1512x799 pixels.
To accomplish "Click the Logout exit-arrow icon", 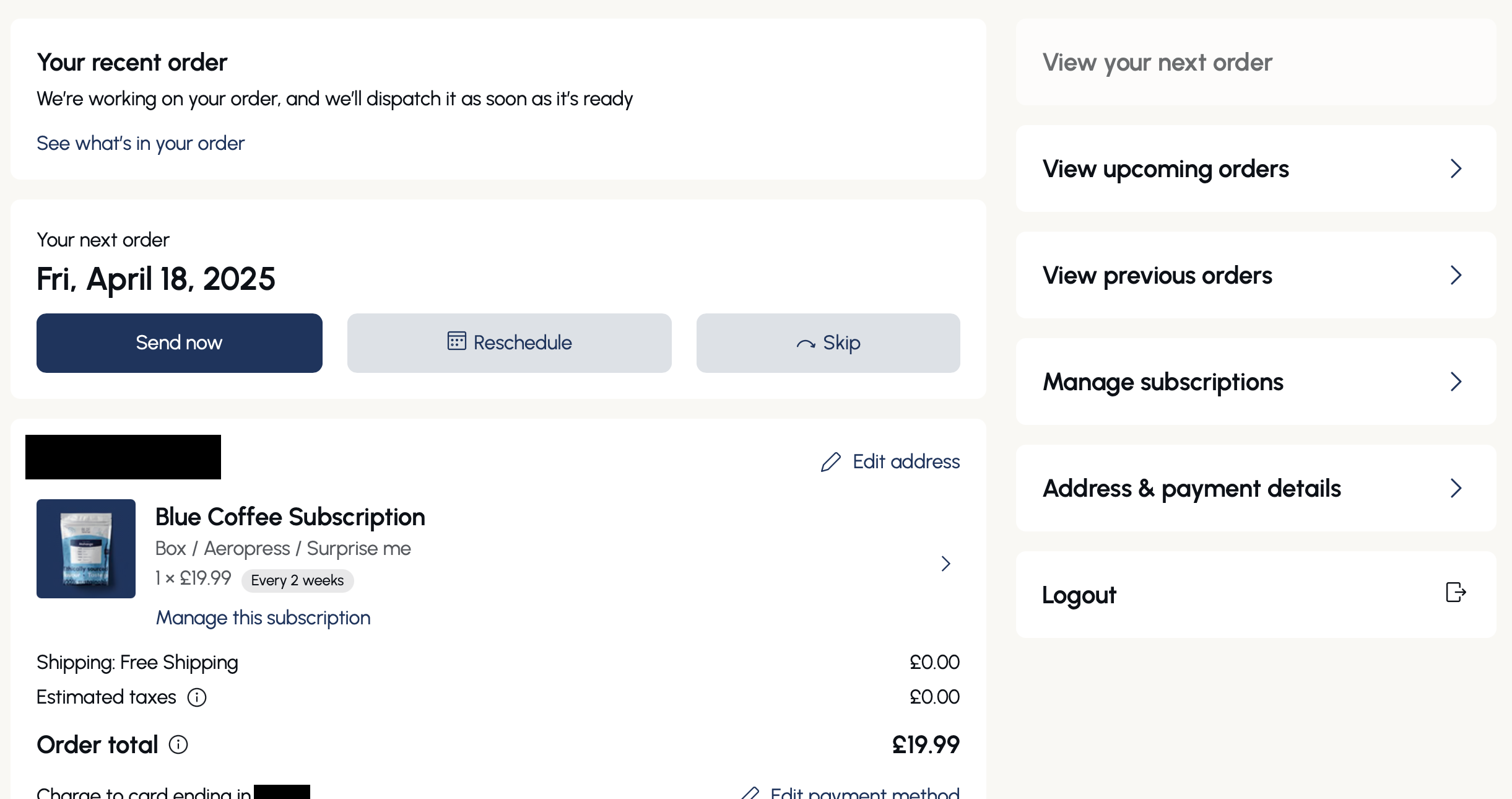I will (1456, 592).
